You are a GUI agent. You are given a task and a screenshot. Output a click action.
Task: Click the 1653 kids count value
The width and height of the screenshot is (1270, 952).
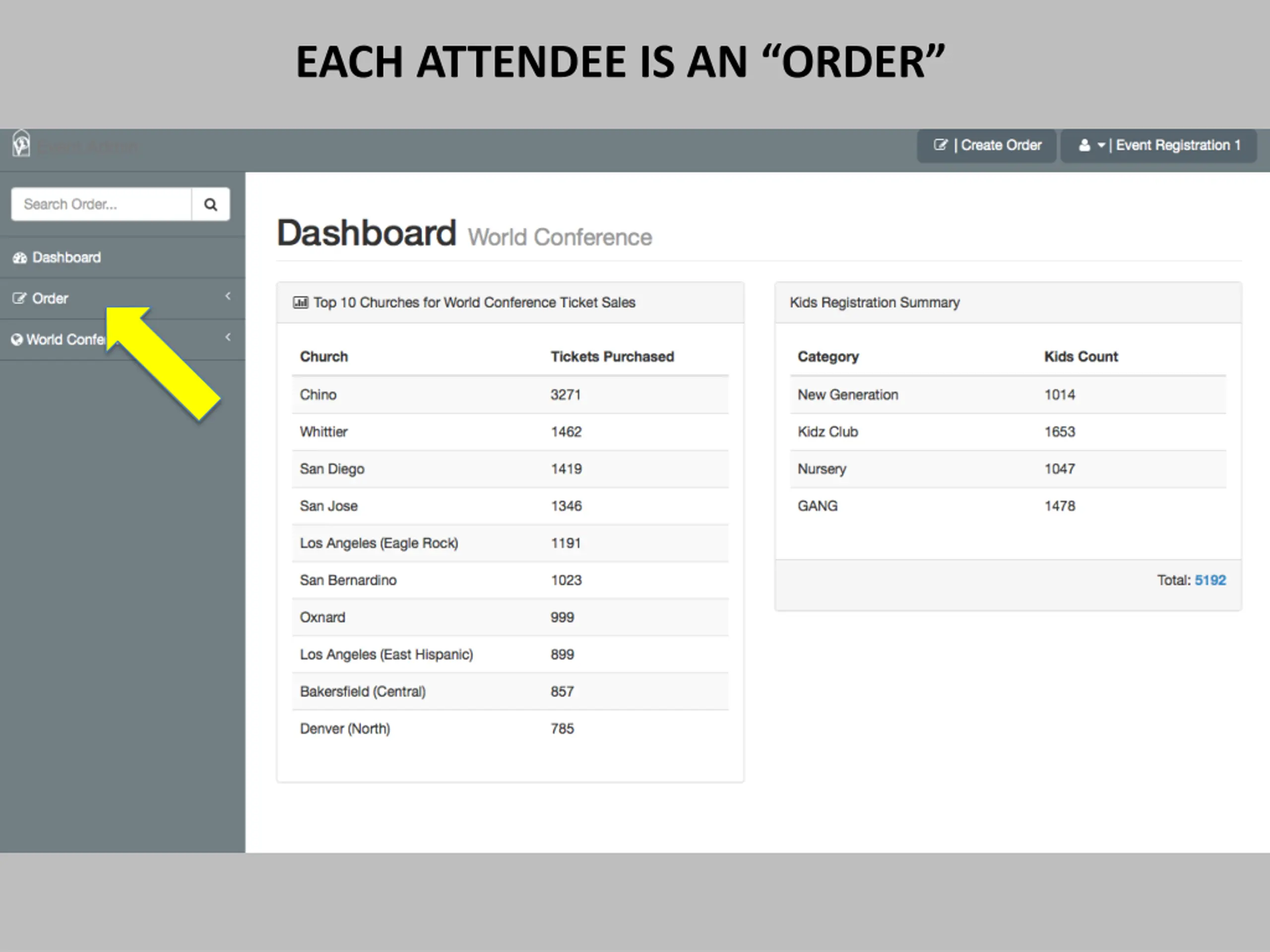(x=1059, y=432)
